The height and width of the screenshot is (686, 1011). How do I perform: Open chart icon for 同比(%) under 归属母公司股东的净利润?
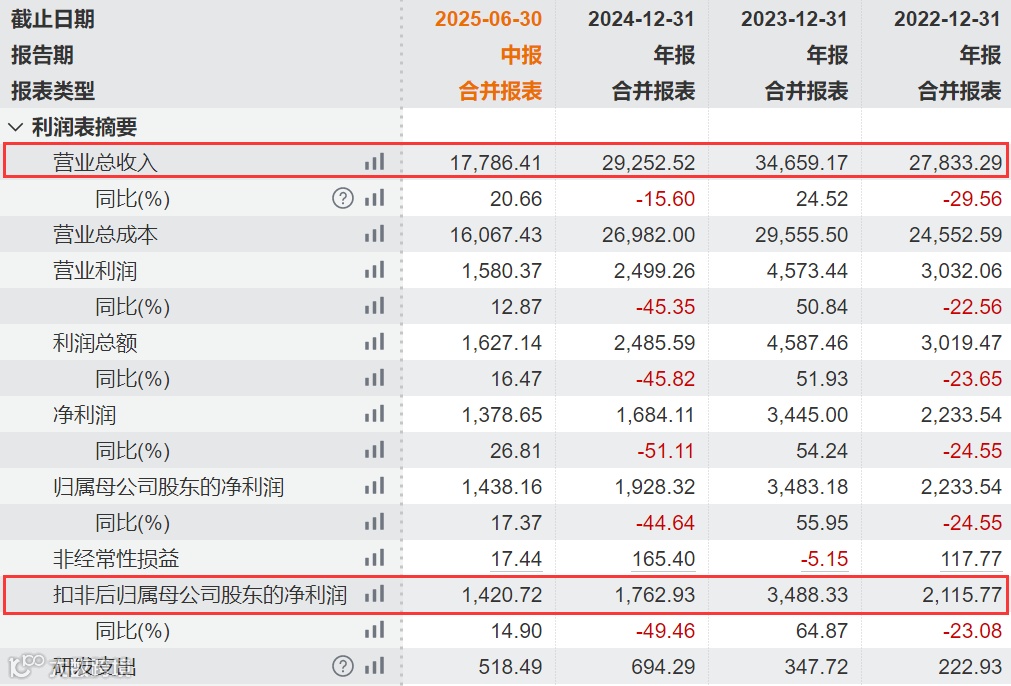coord(375,522)
